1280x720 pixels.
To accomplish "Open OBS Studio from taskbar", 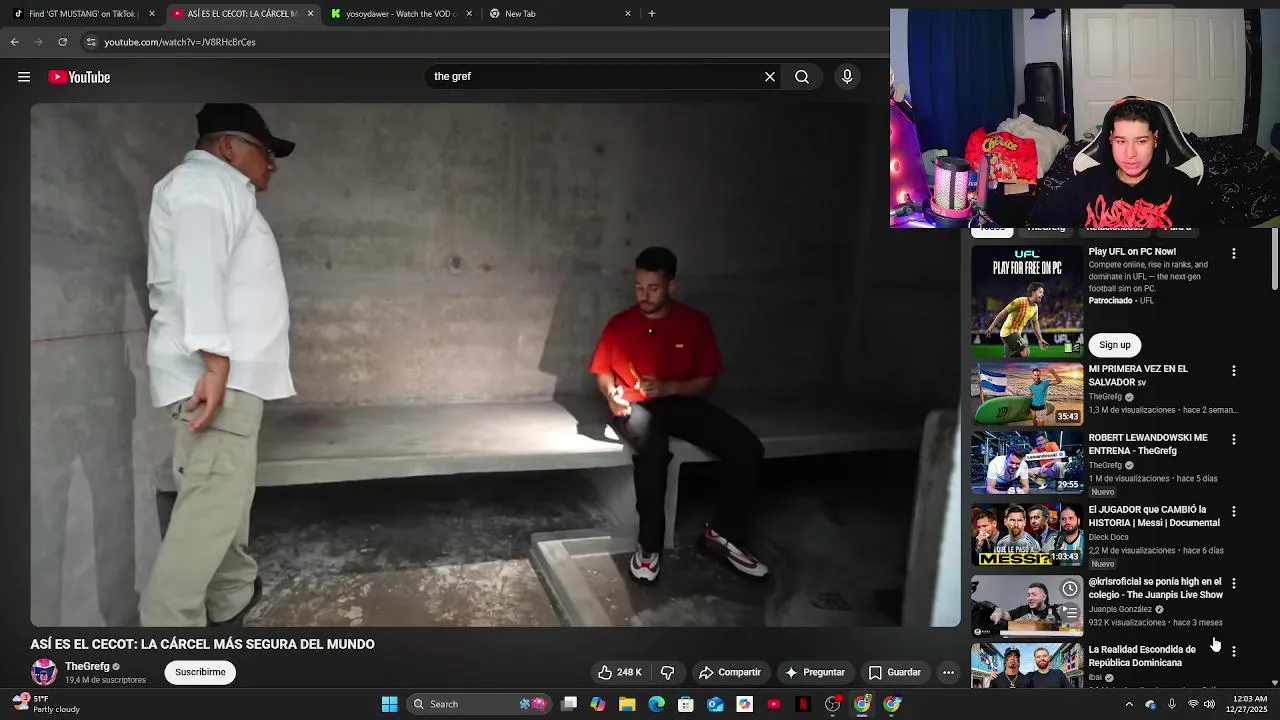I will point(832,704).
